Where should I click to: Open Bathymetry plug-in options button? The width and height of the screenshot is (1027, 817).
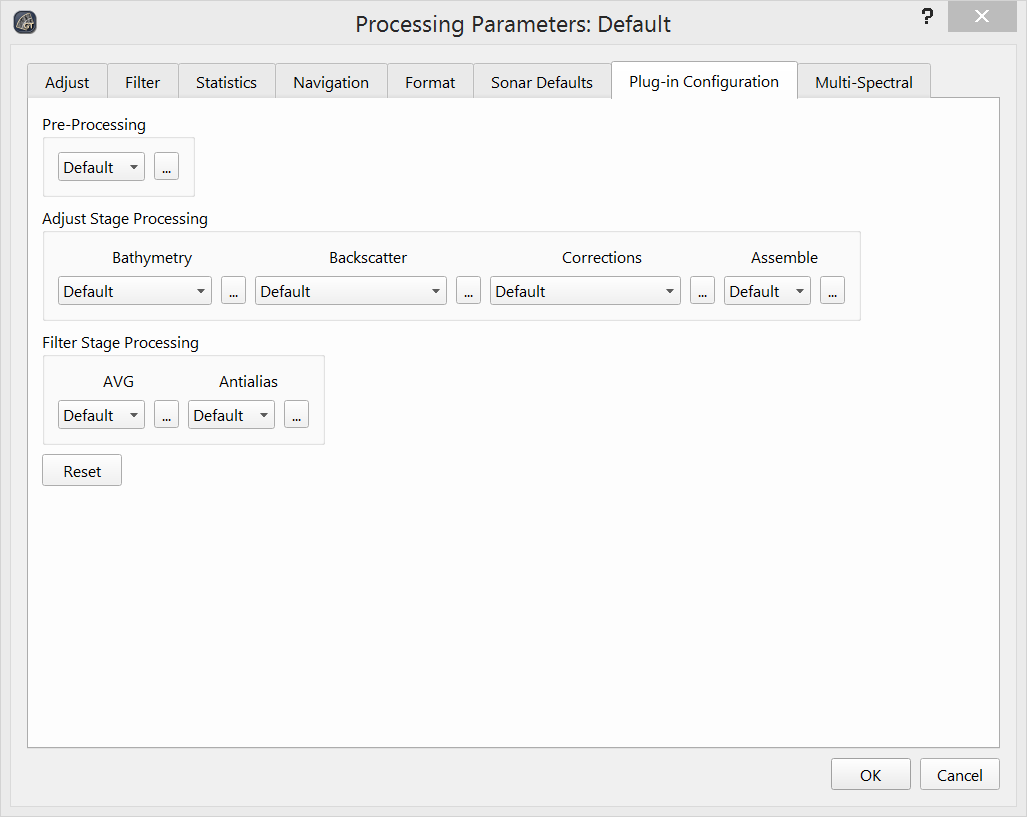pos(233,291)
